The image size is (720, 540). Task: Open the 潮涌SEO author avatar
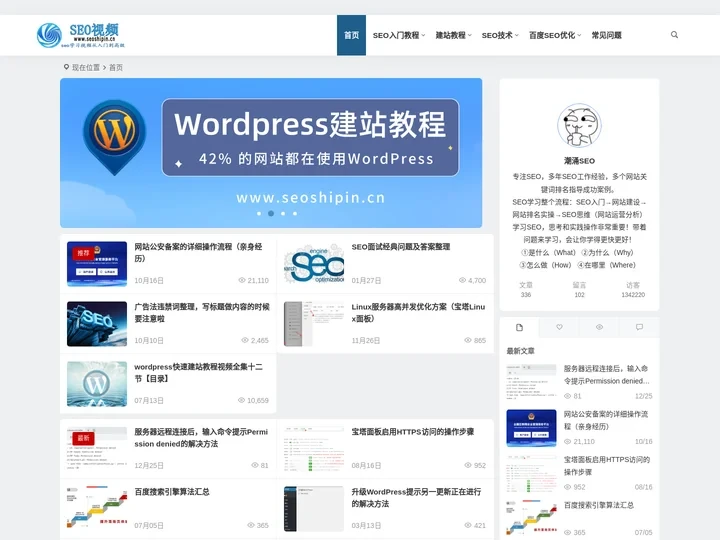[x=579, y=125]
